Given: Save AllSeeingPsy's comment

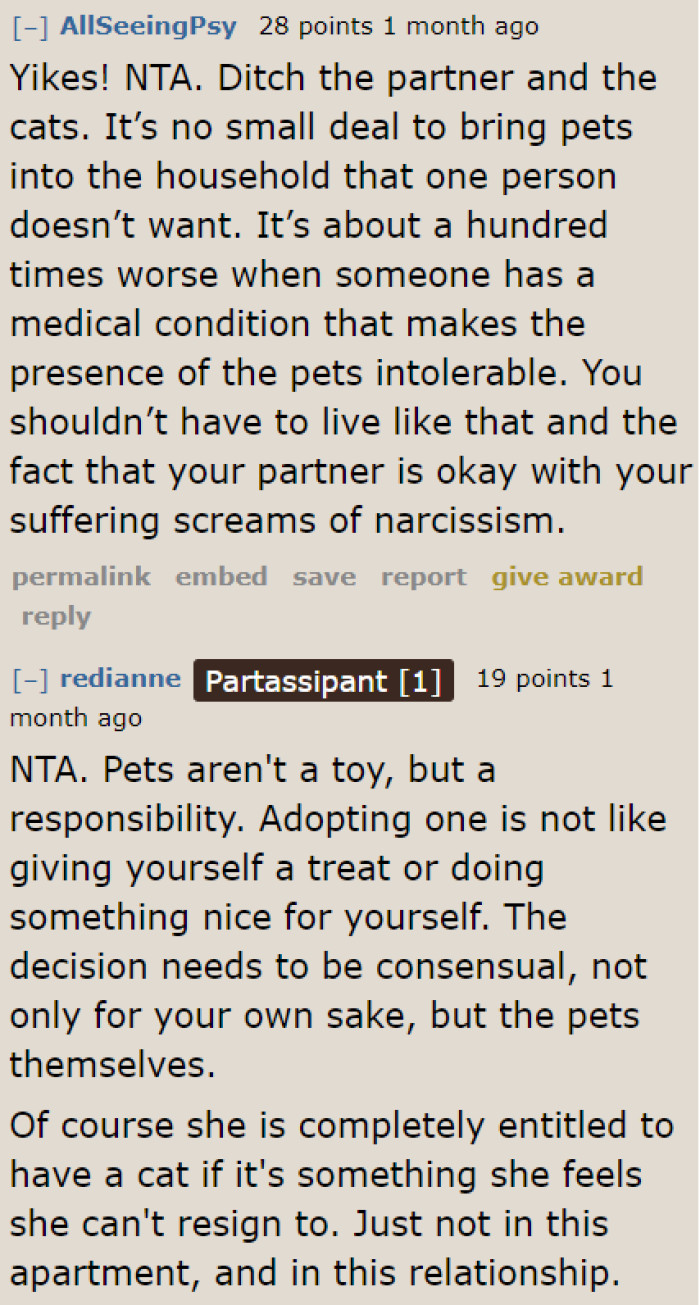Looking at the screenshot, I should tap(324, 576).
